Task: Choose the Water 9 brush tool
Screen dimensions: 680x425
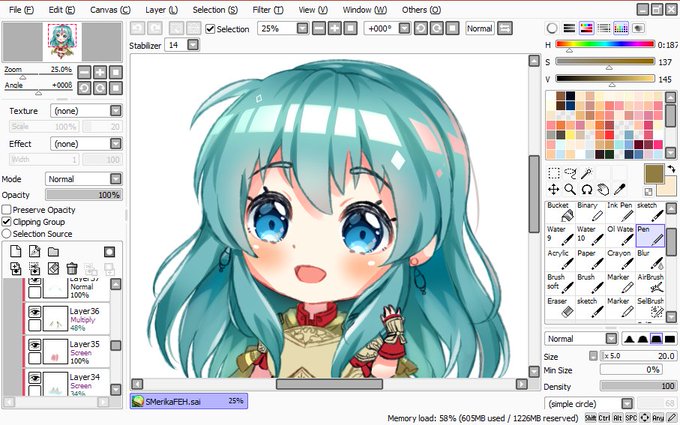Action: 560,235
